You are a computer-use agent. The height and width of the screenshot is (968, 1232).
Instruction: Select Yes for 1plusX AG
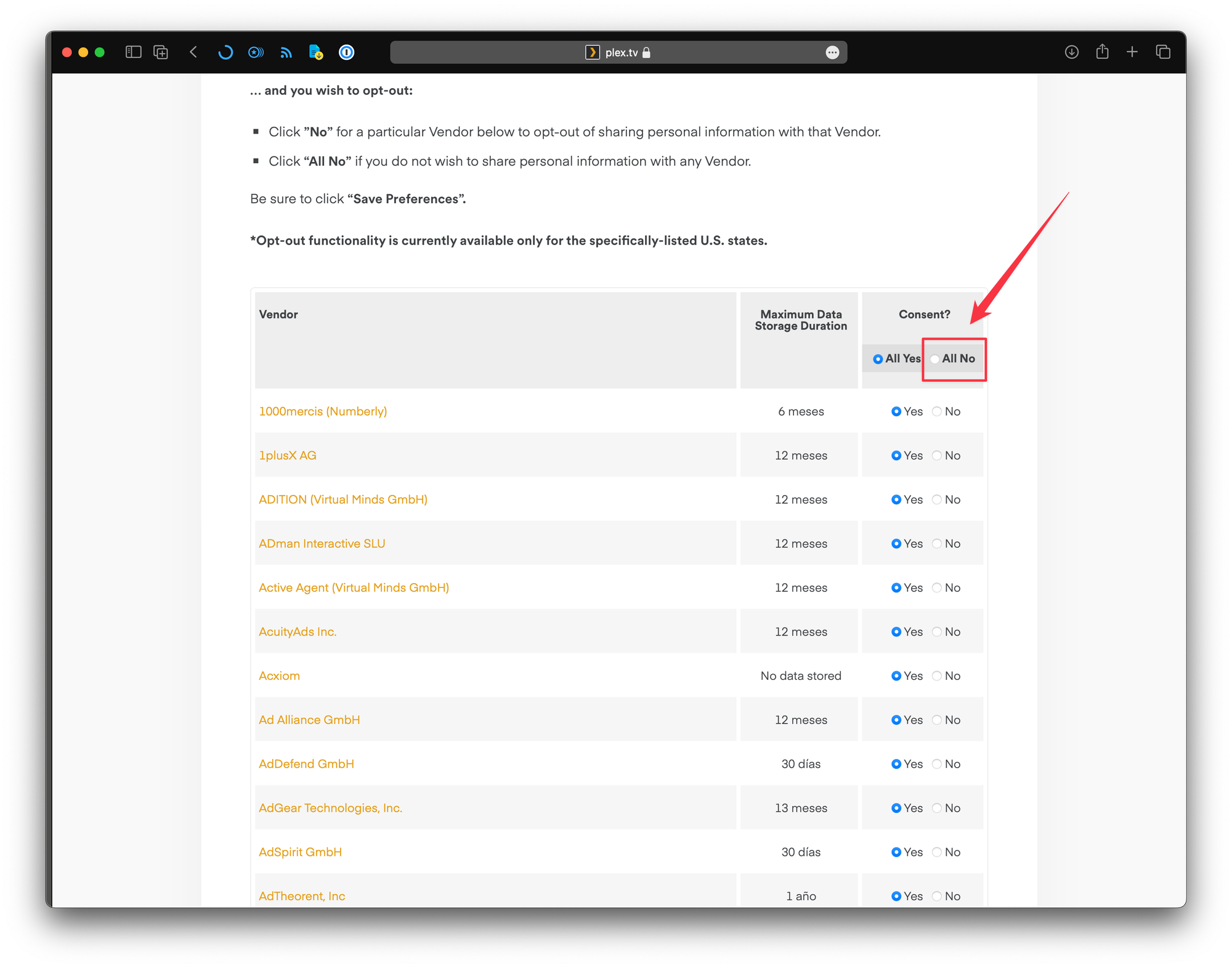(896, 456)
